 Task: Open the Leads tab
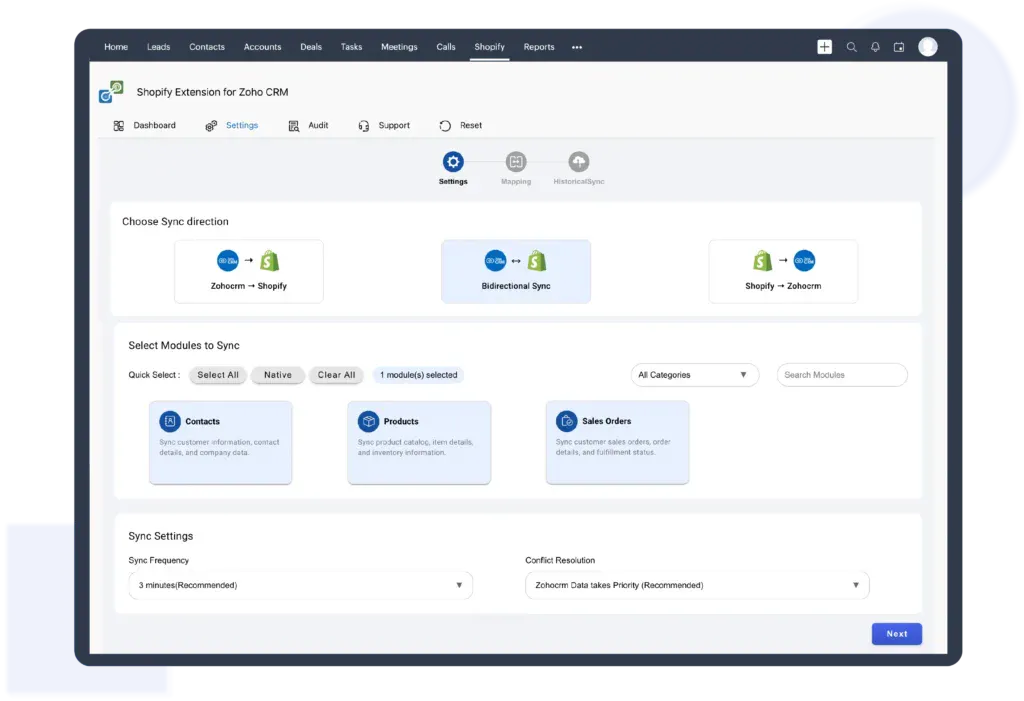pos(159,47)
